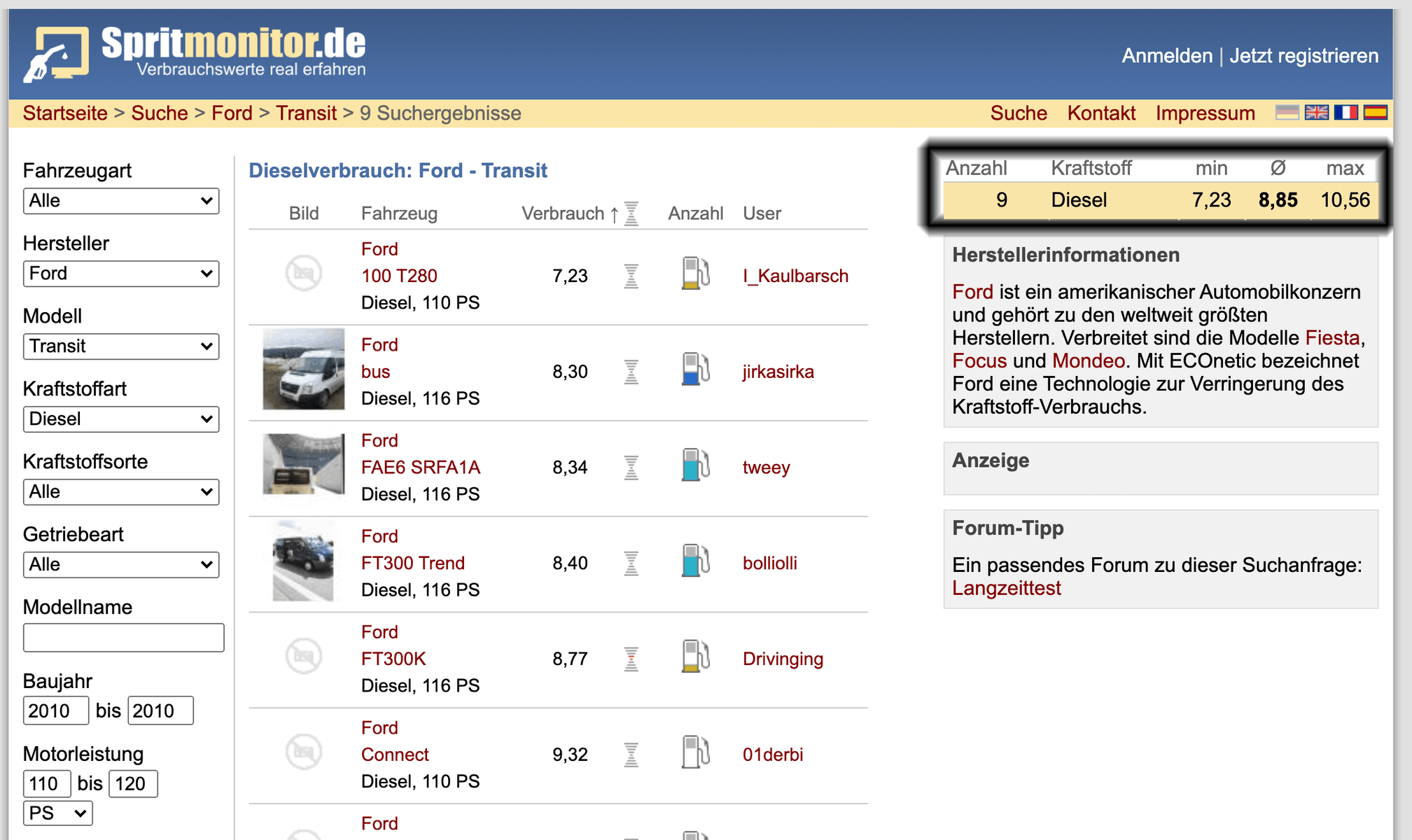
Task: Click the Motorleistung minimum field showing 110
Action: tap(47, 783)
